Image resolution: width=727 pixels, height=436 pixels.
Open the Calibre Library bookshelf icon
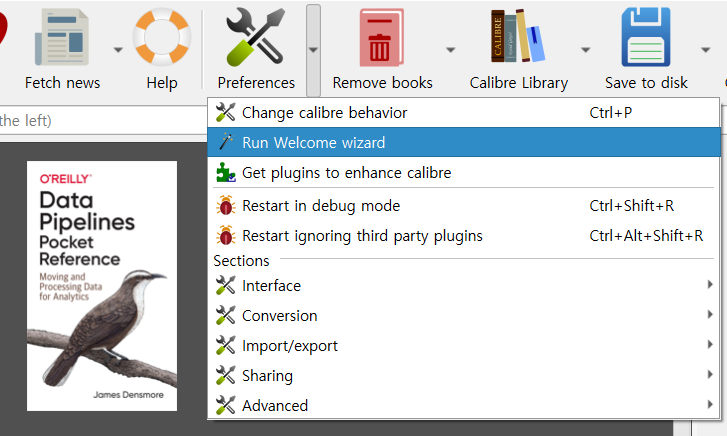click(x=518, y=36)
